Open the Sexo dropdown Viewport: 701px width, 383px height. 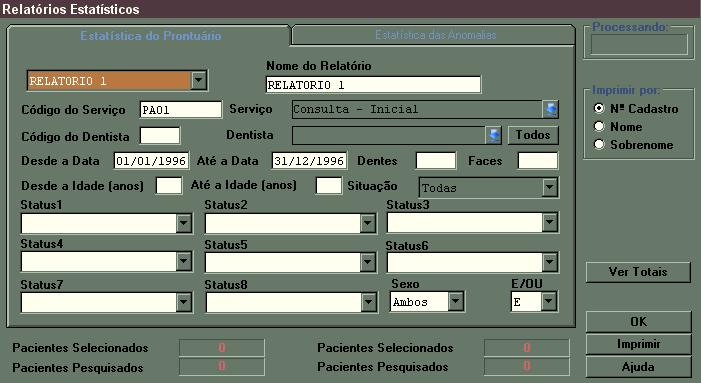pyautogui.click(x=456, y=301)
